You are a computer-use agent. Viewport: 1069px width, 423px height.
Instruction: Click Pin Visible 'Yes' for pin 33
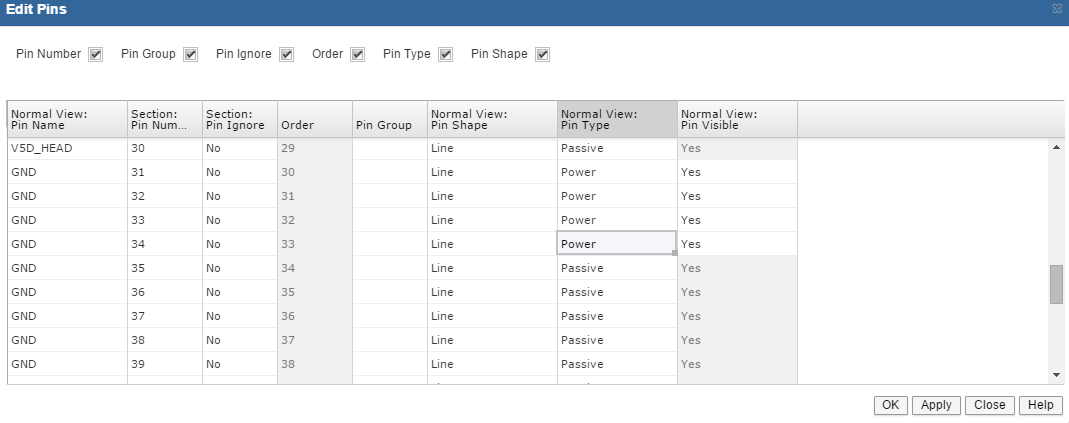[737, 220]
